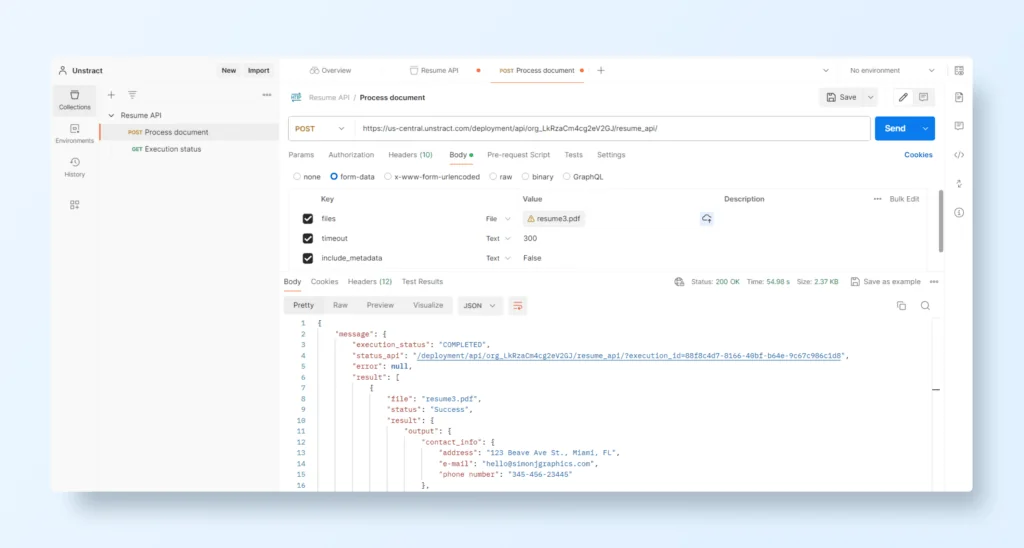Click the environment quick look icon top right
The image size is (1024, 548).
(x=959, y=71)
